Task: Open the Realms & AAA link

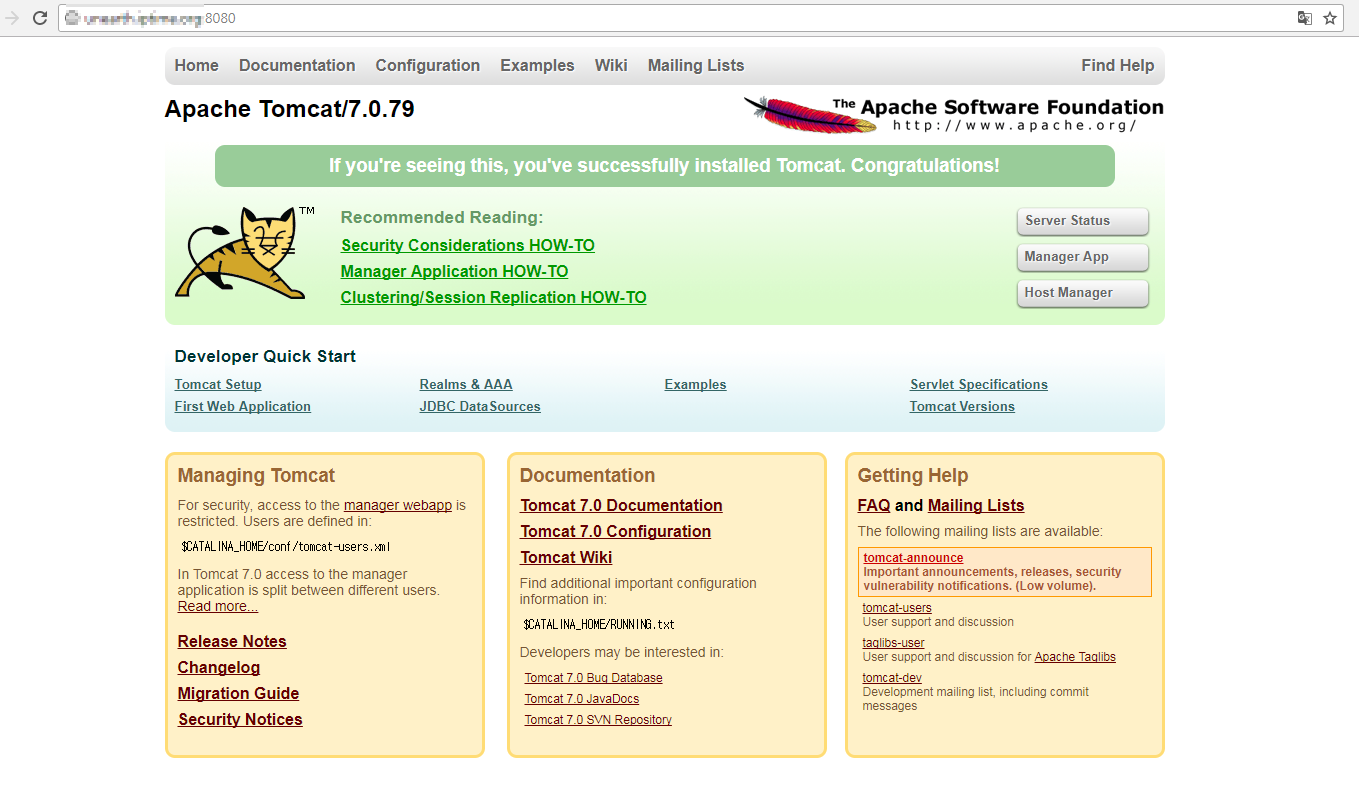Action: [466, 385]
